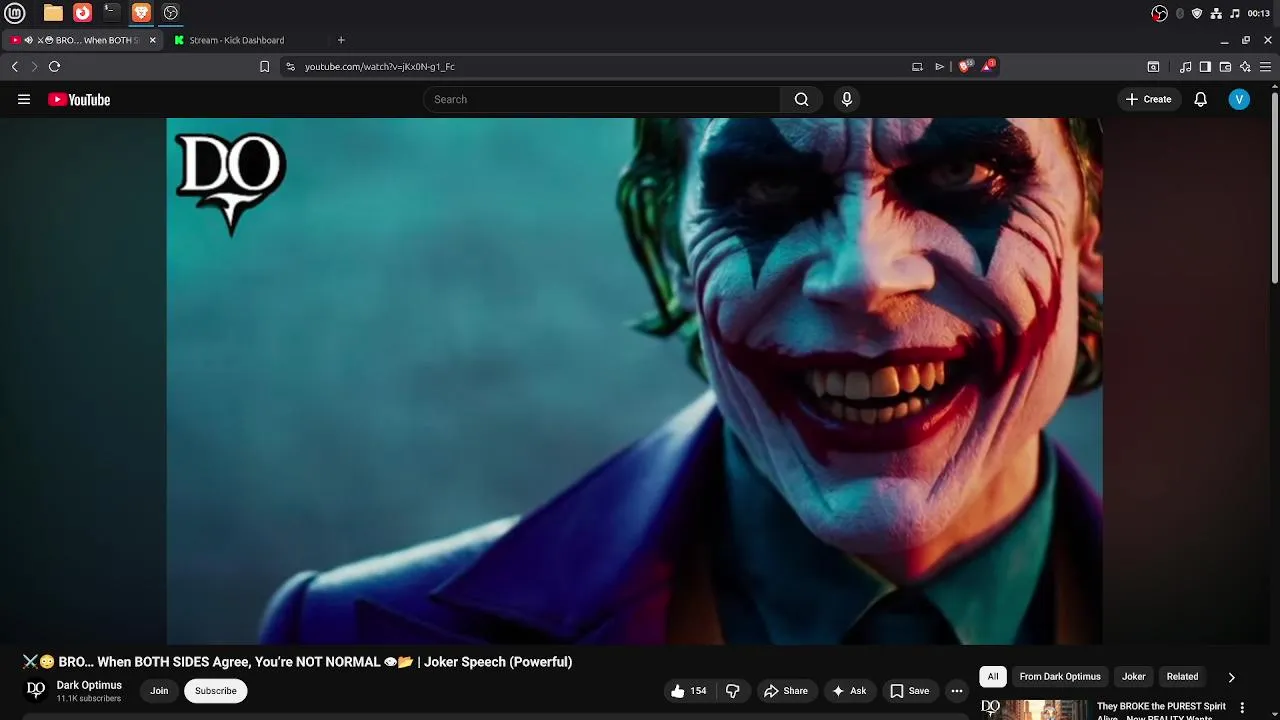Switch to OBS Studio in the panel

pos(171,13)
